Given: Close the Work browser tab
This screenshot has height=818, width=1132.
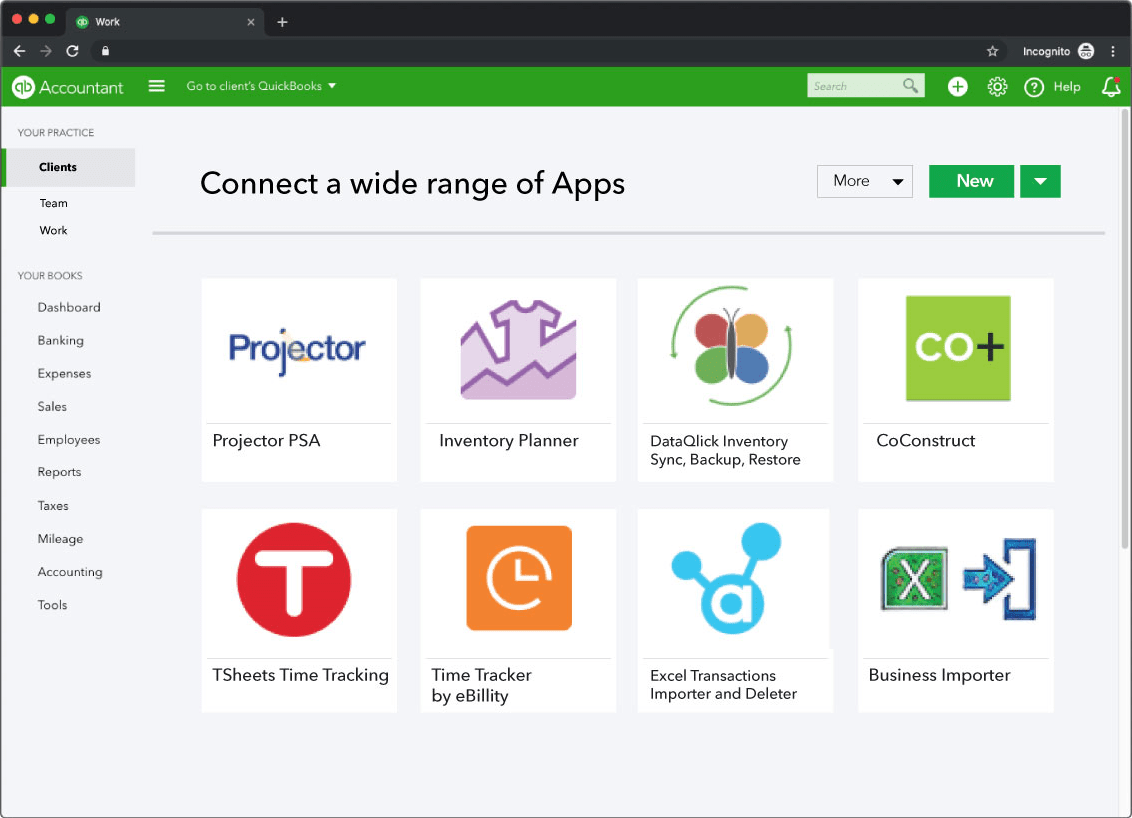Looking at the screenshot, I should point(251,22).
